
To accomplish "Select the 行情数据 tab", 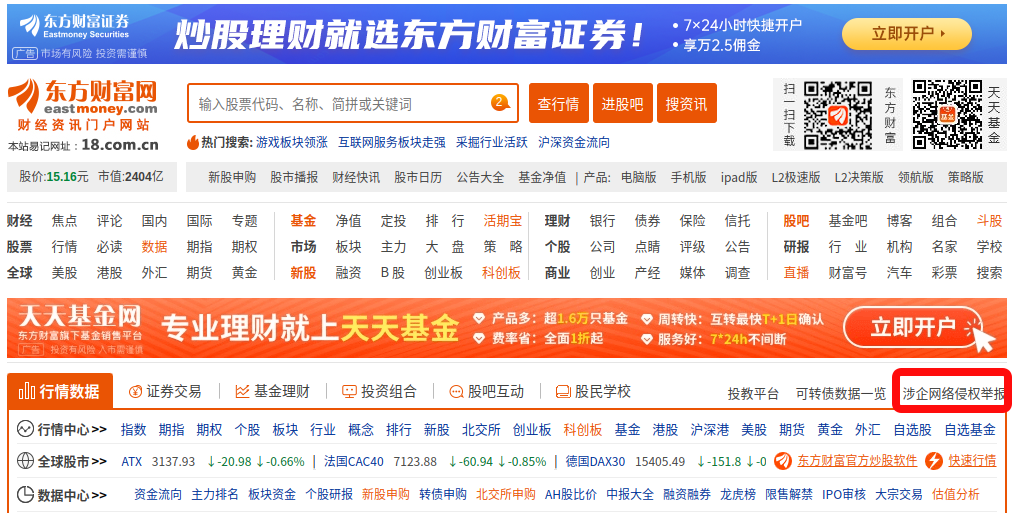I will click(x=60, y=392).
